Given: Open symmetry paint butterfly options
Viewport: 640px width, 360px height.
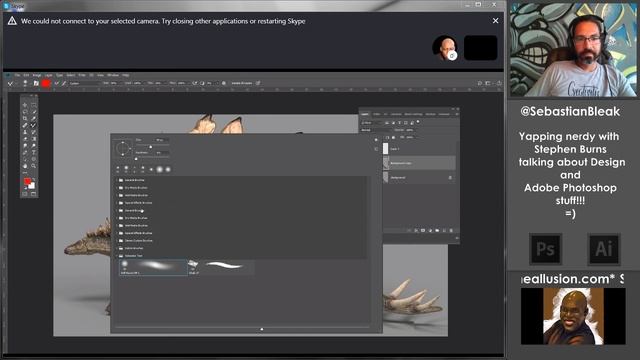Looking at the screenshot, I should (258, 83).
